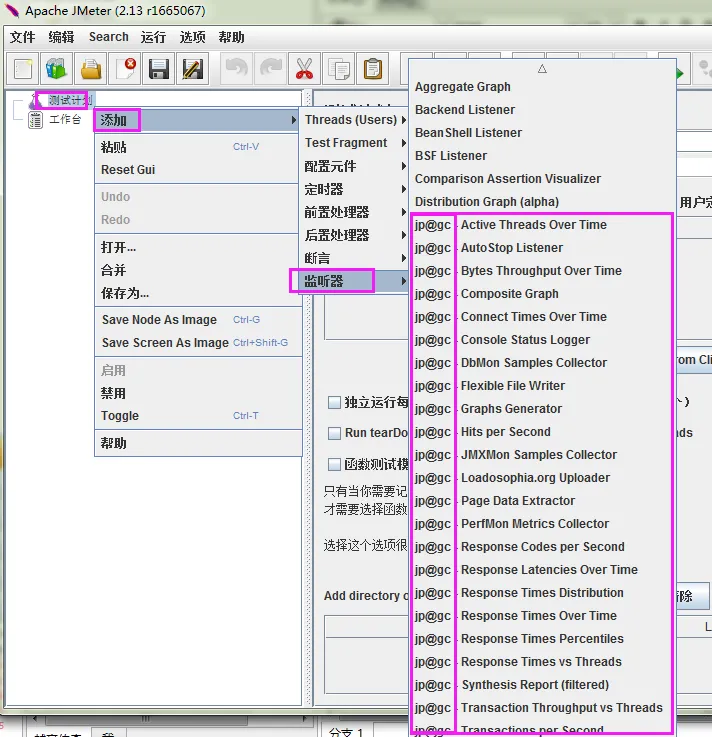Open the 文件 menu

click(23, 37)
